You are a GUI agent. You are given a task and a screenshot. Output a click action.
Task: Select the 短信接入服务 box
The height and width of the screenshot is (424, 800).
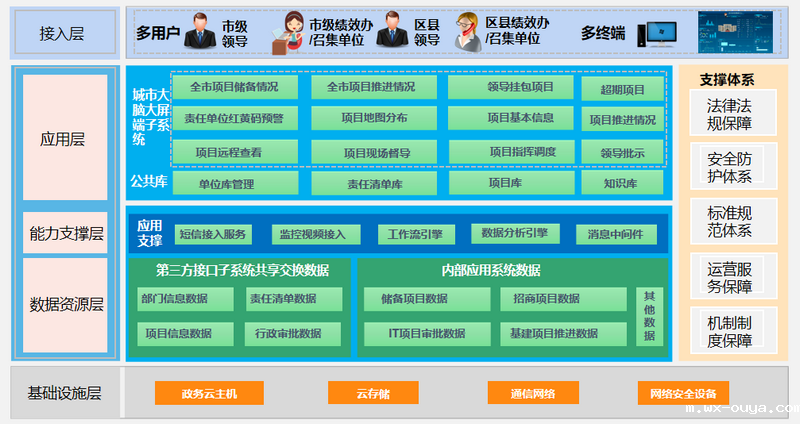(212, 235)
